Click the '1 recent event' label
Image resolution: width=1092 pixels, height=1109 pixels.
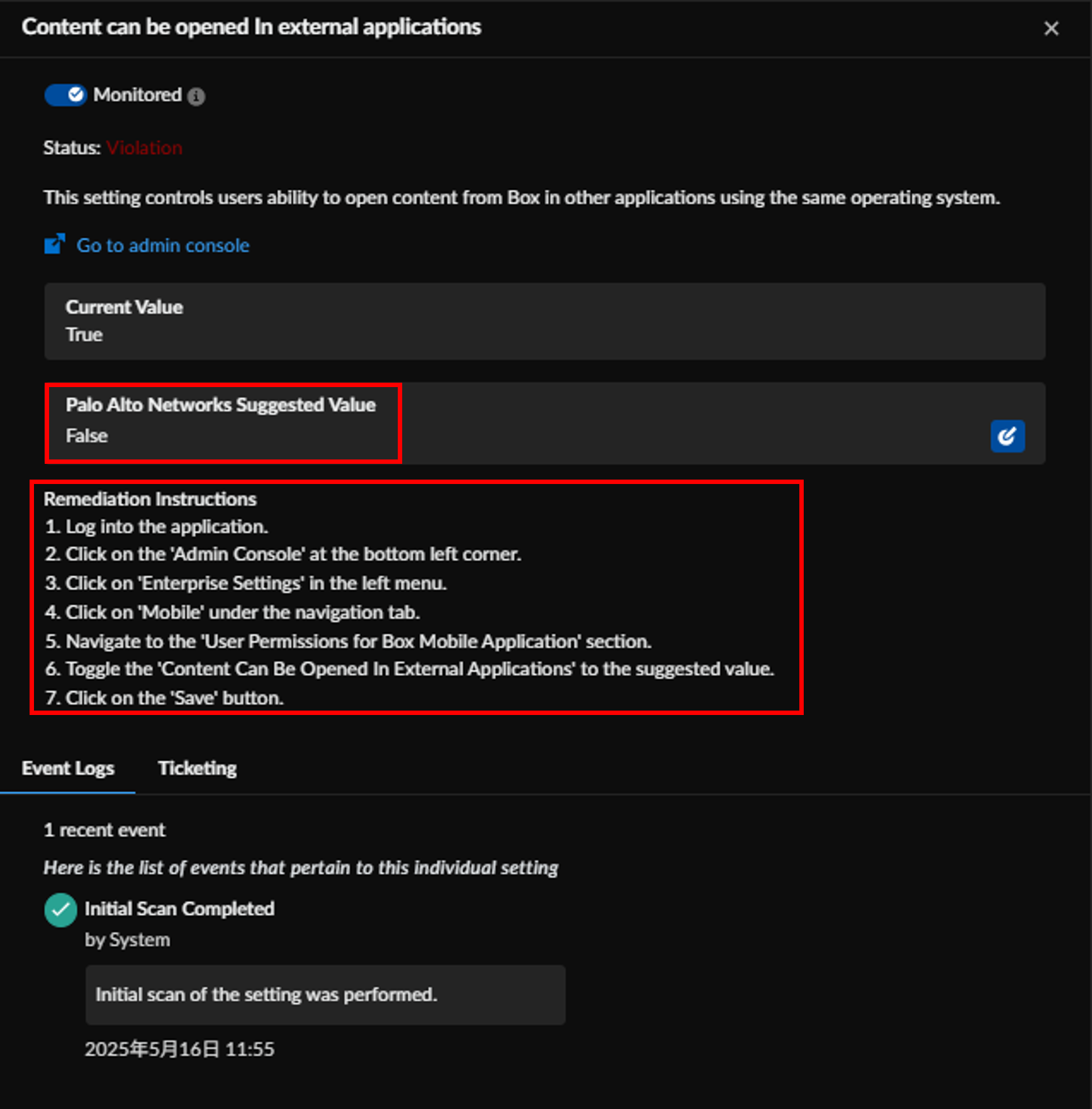pyautogui.click(x=104, y=830)
